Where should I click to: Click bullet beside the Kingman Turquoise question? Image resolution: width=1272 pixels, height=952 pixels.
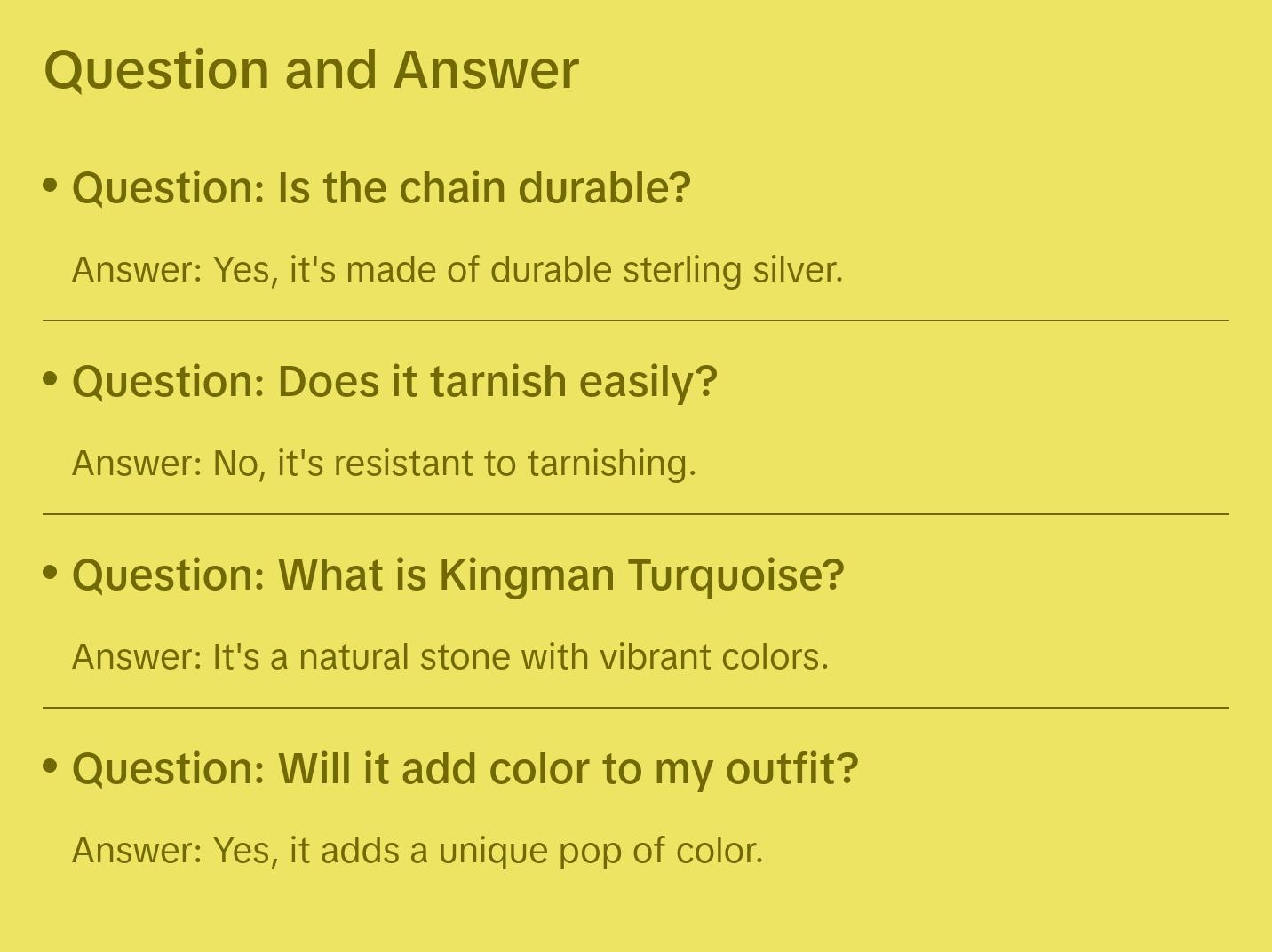[51, 573]
